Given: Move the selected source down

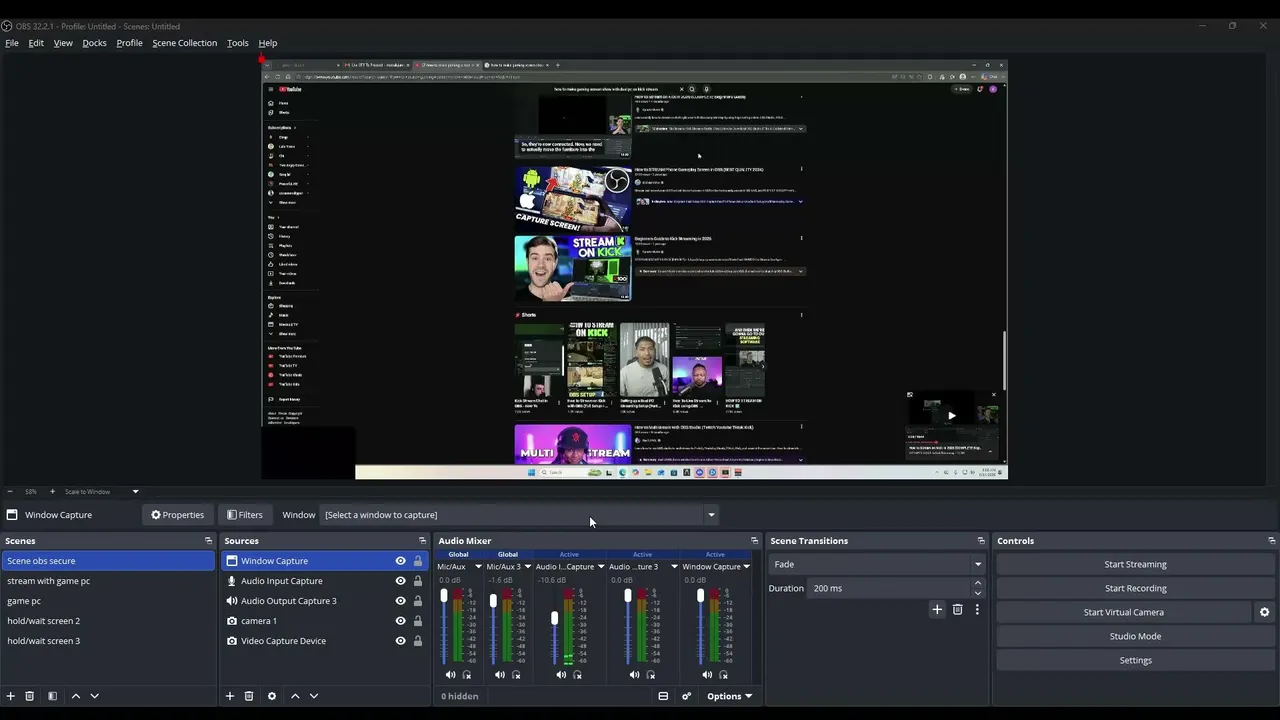Looking at the screenshot, I should click(314, 696).
